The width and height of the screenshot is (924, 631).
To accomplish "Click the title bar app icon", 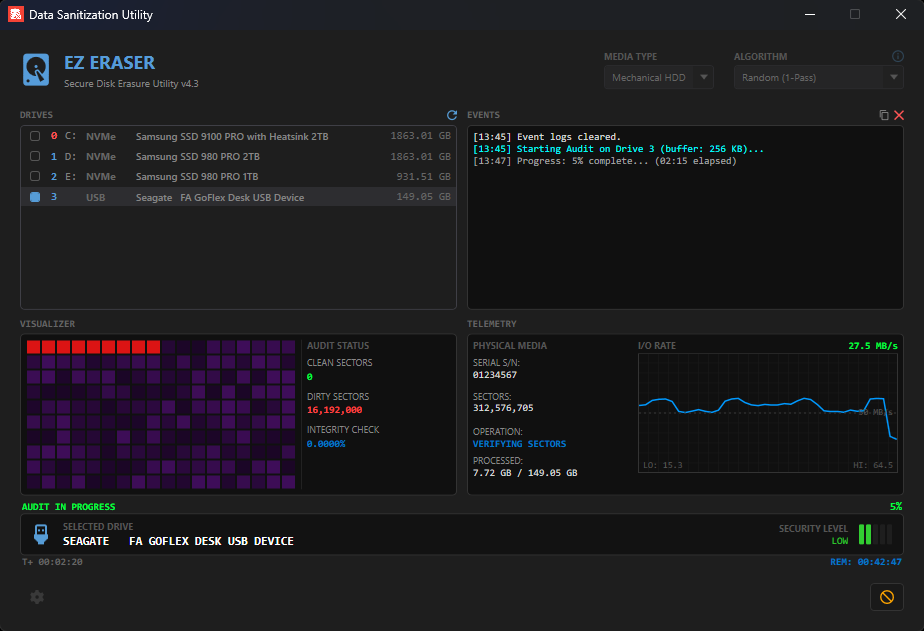I will (x=16, y=14).
